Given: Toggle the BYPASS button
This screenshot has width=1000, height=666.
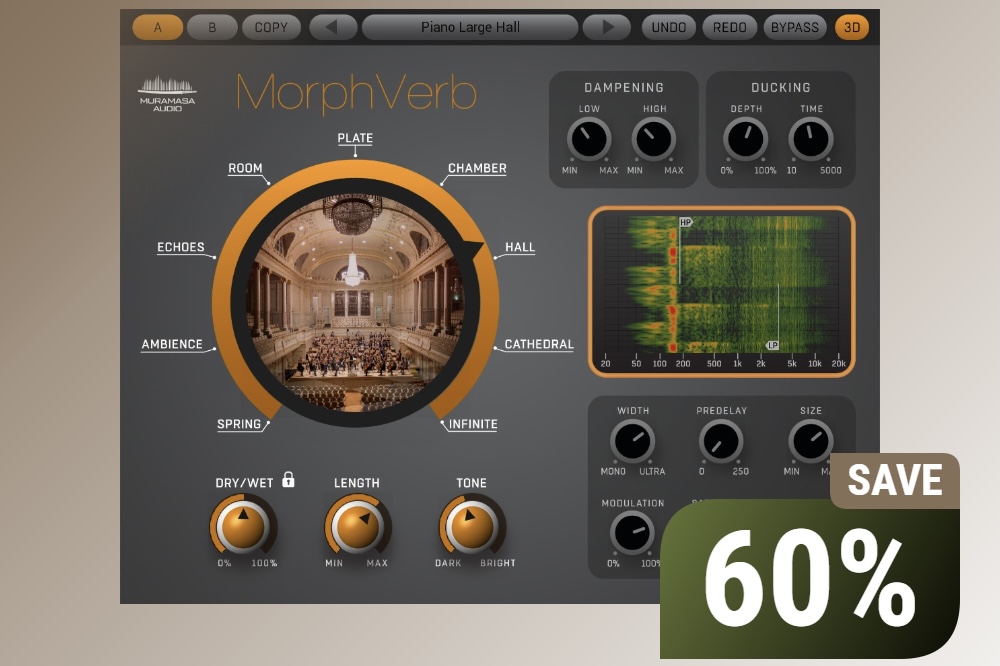Looking at the screenshot, I should pos(795,27).
